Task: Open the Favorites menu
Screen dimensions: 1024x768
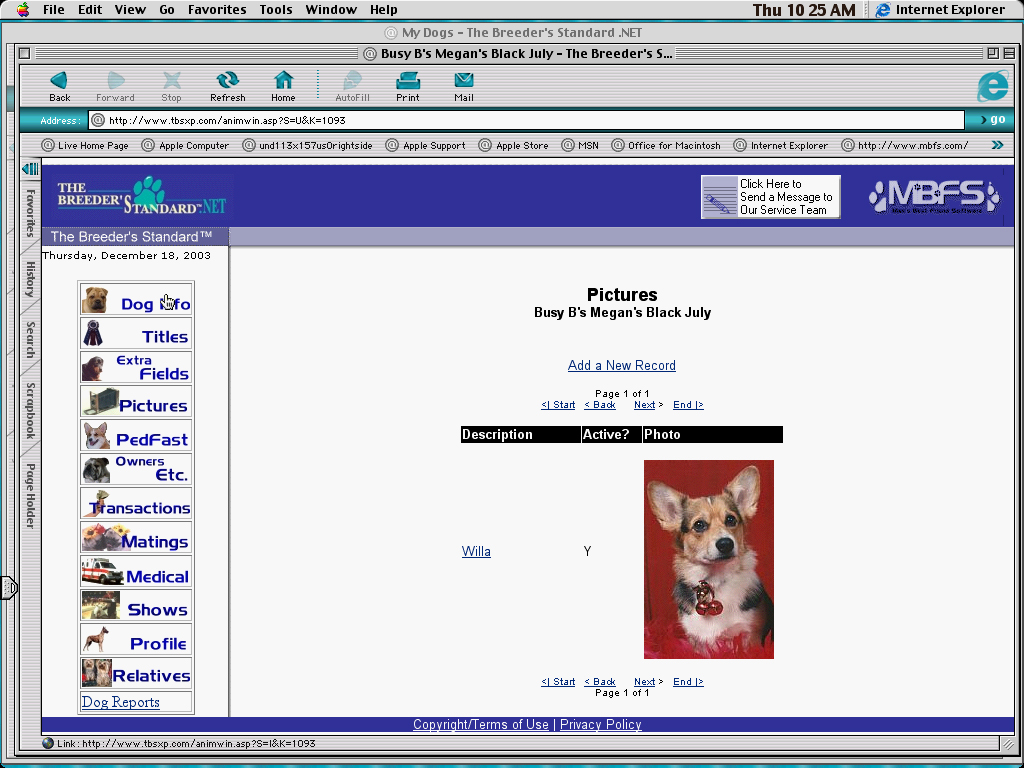Action: tap(217, 10)
